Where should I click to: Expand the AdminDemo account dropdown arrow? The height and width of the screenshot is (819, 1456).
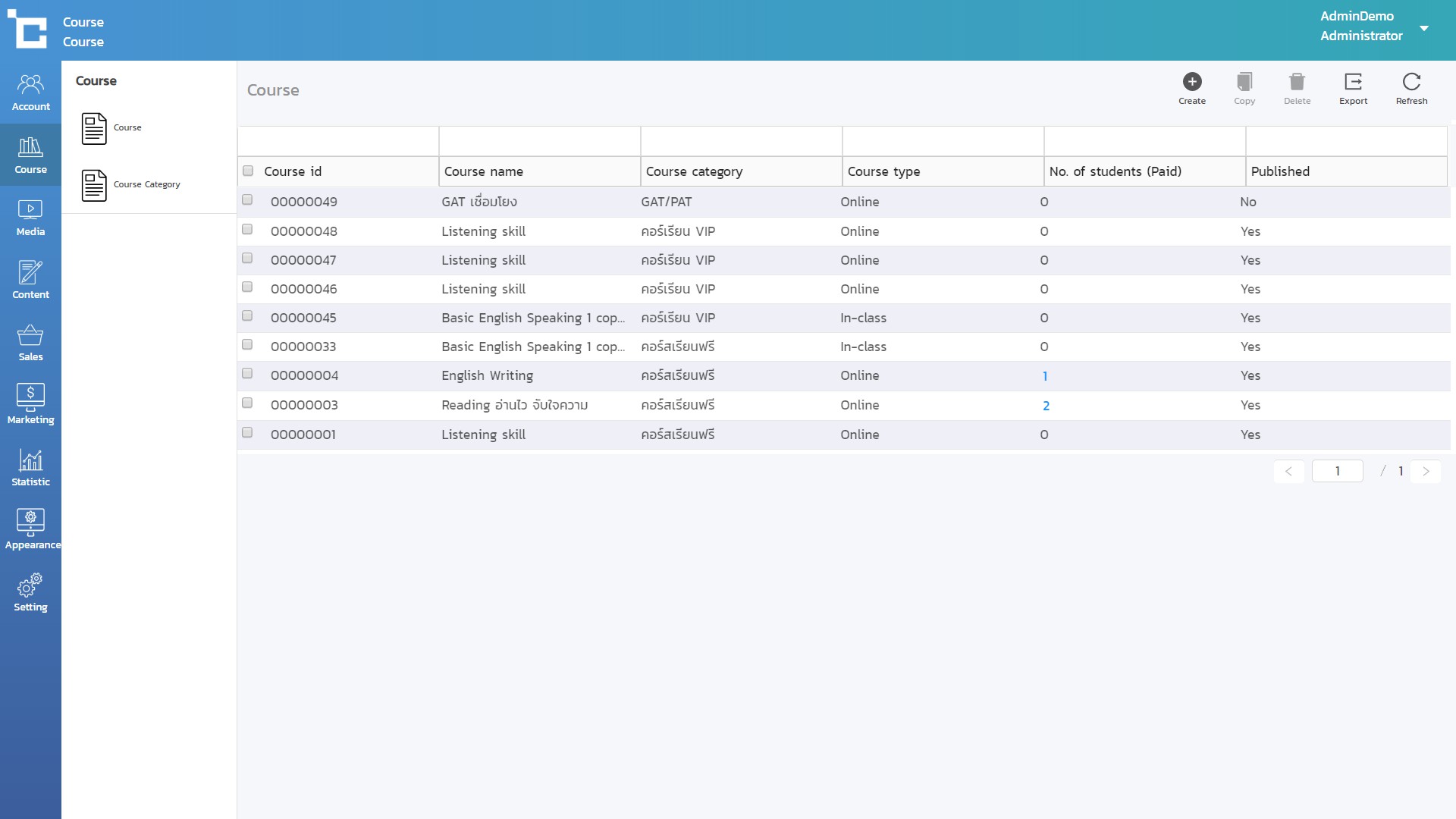click(x=1424, y=28)
